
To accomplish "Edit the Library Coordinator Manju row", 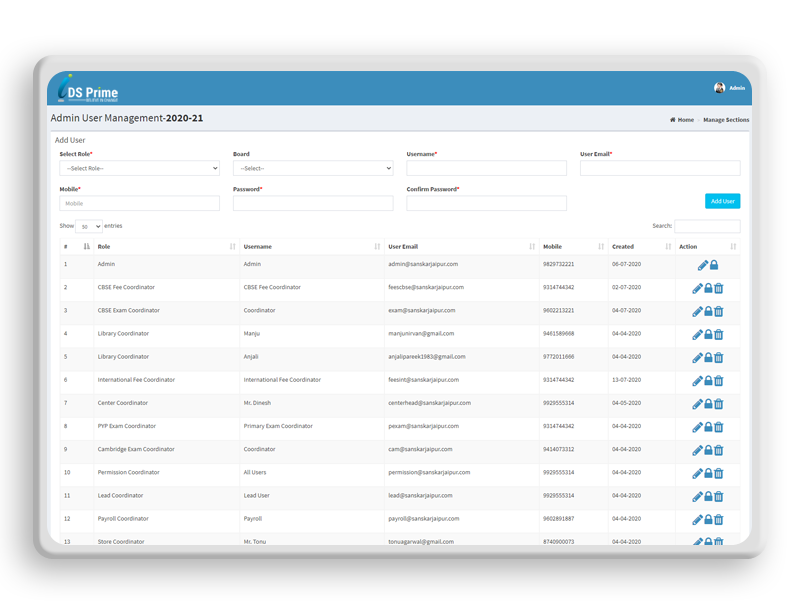I will coord(697,334).
